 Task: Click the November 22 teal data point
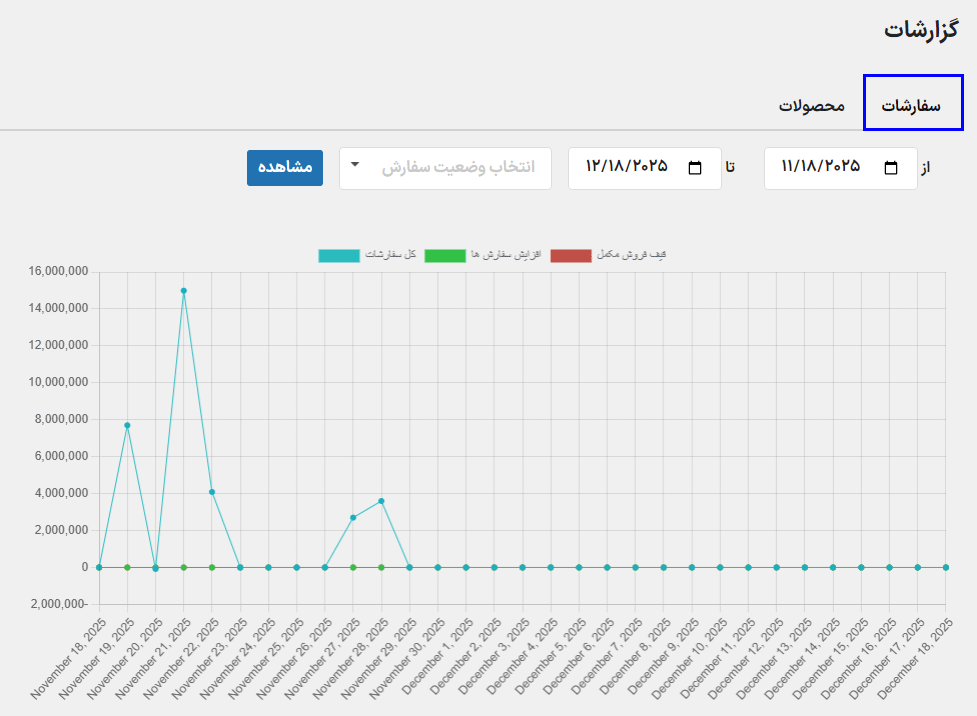212,492
